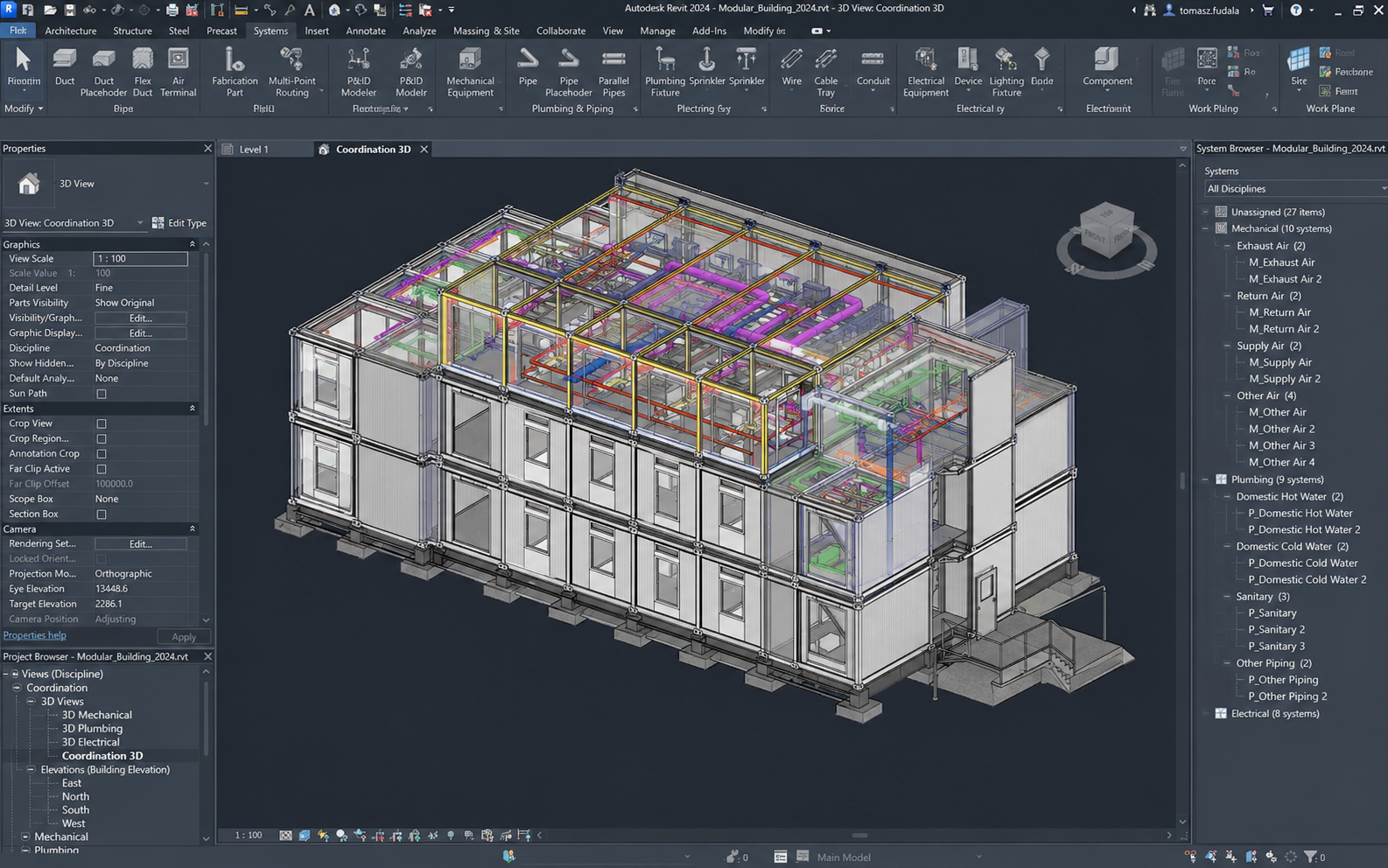Choose the Air Terminal tool
1388x868 pixels.
(178, 72)
